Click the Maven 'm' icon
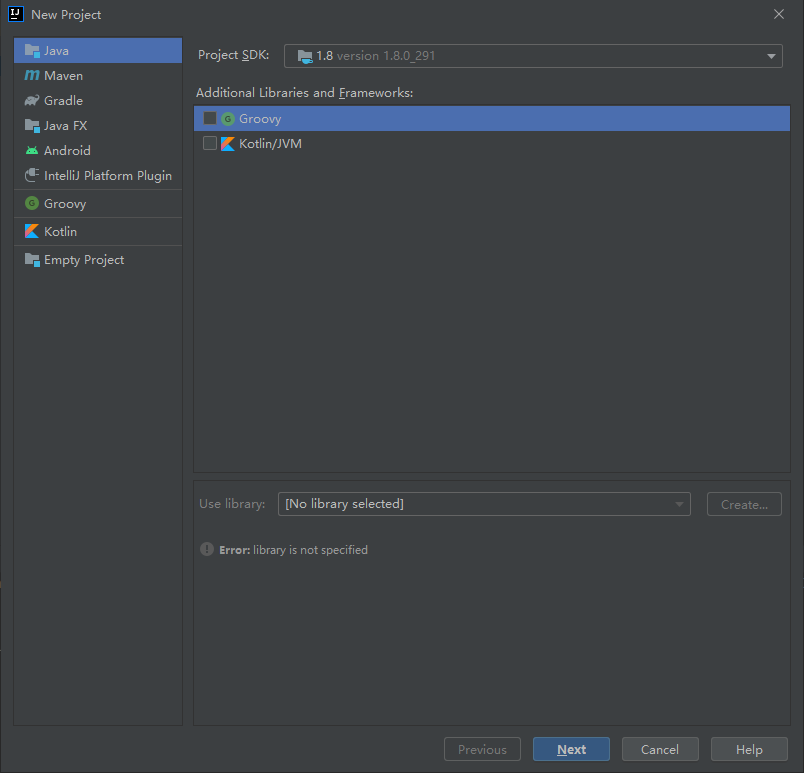This screenshot has height=773, width=804. 32,75
